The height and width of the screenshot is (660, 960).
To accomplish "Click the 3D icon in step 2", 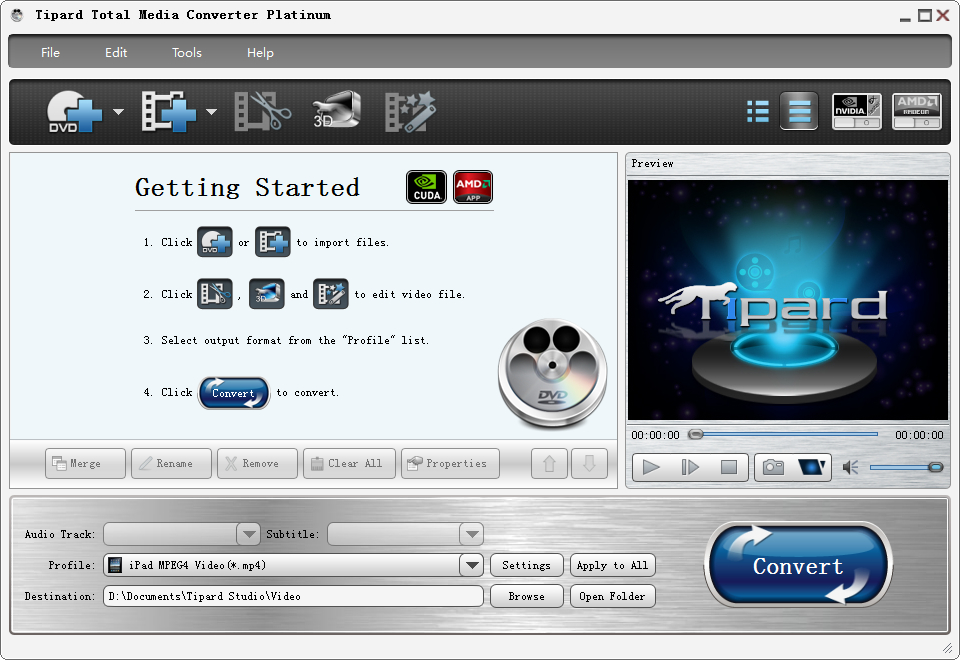I will [x=266, y=294].
